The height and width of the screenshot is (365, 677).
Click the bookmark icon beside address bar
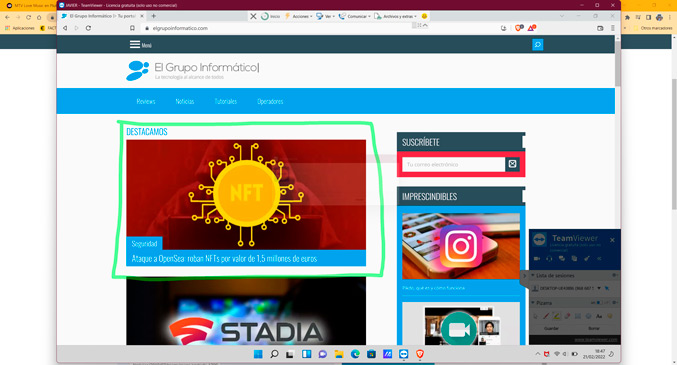[132, 28]
